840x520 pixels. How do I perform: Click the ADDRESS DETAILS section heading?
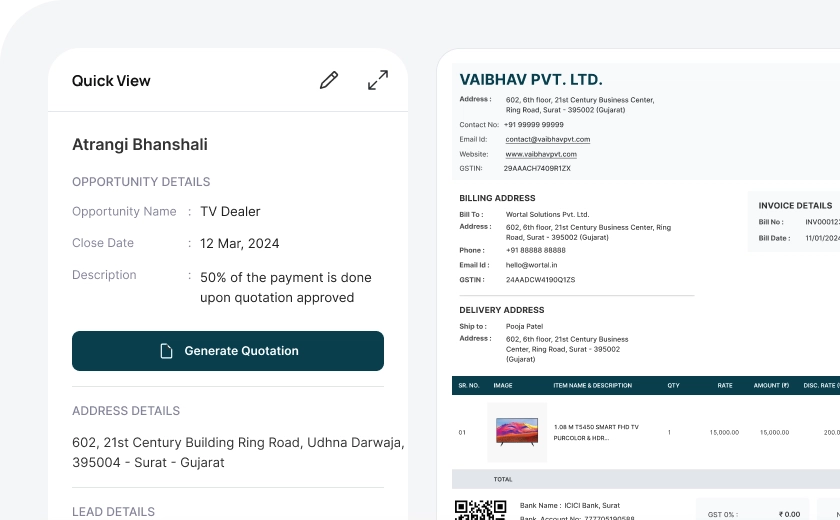[x=126, y=411]
